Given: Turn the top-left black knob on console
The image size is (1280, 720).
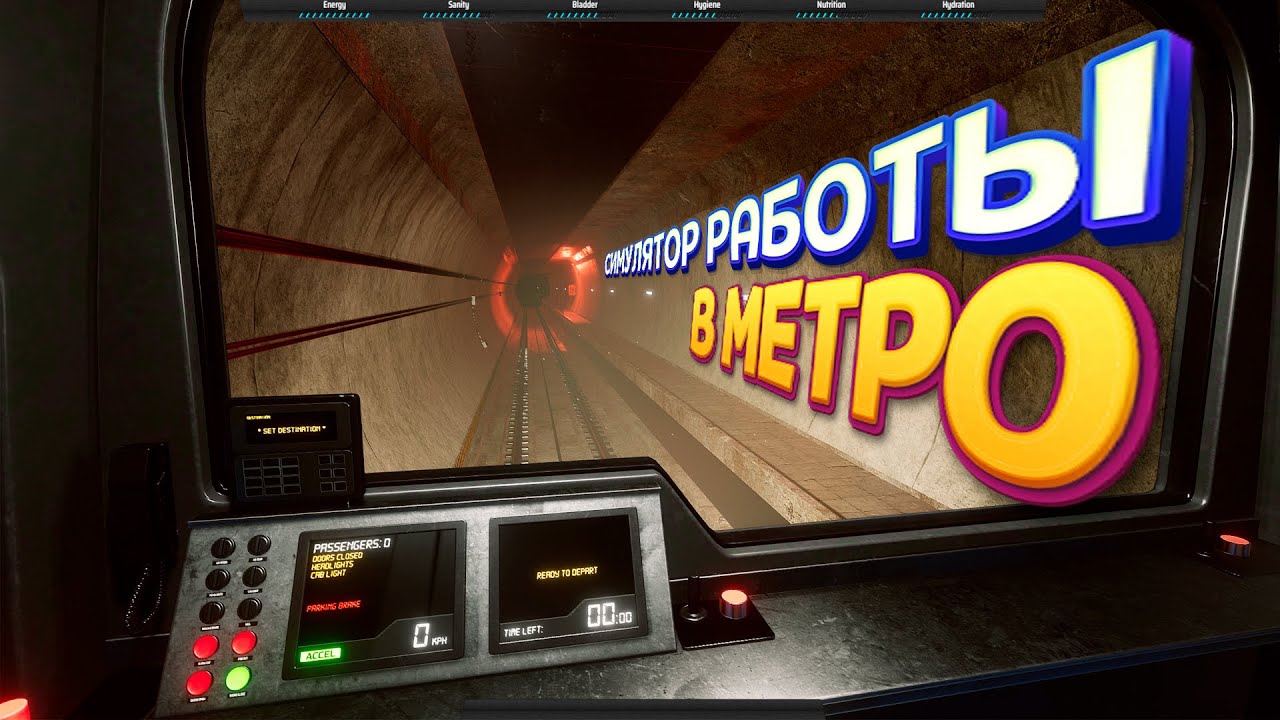Looking at the screenshot, I should click(x=223, y=547).
